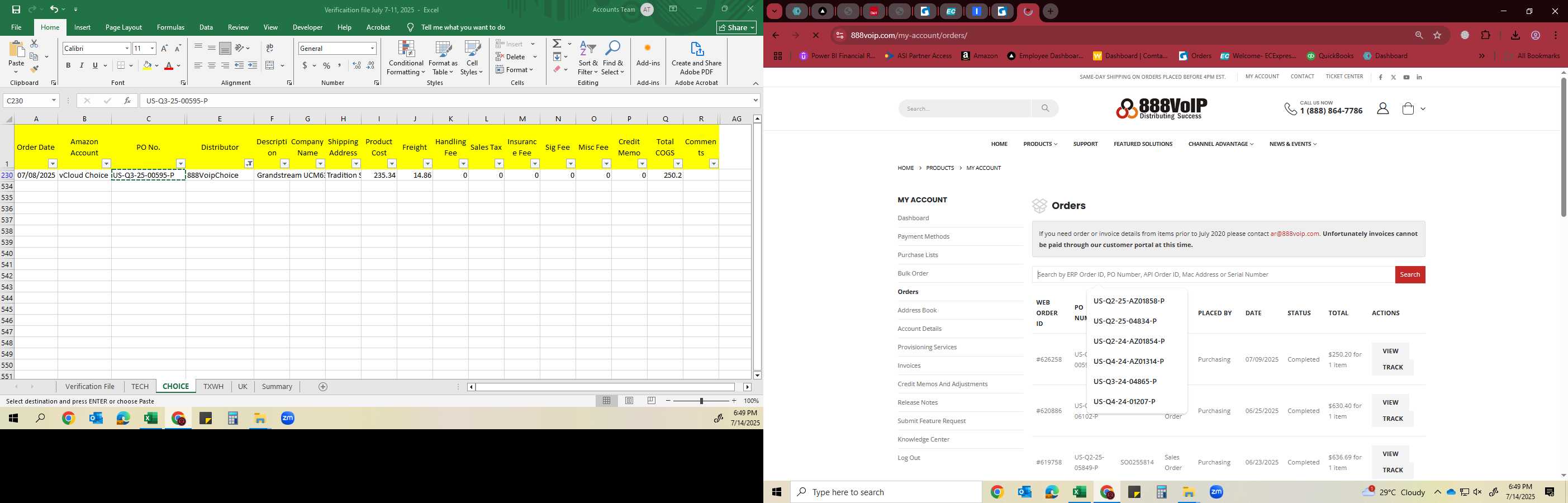1568x503 pixels.
Task: Click the shopping cart icon
Action: click(1408, 108)
